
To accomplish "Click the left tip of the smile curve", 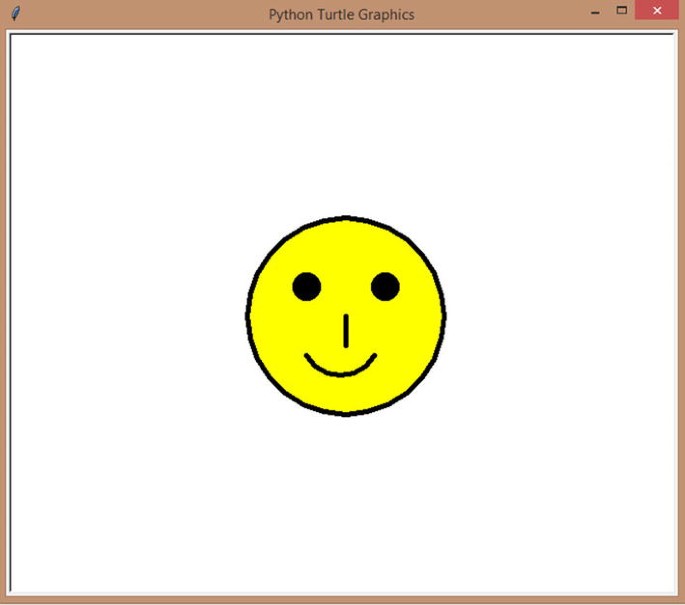I will click(308, 355).
